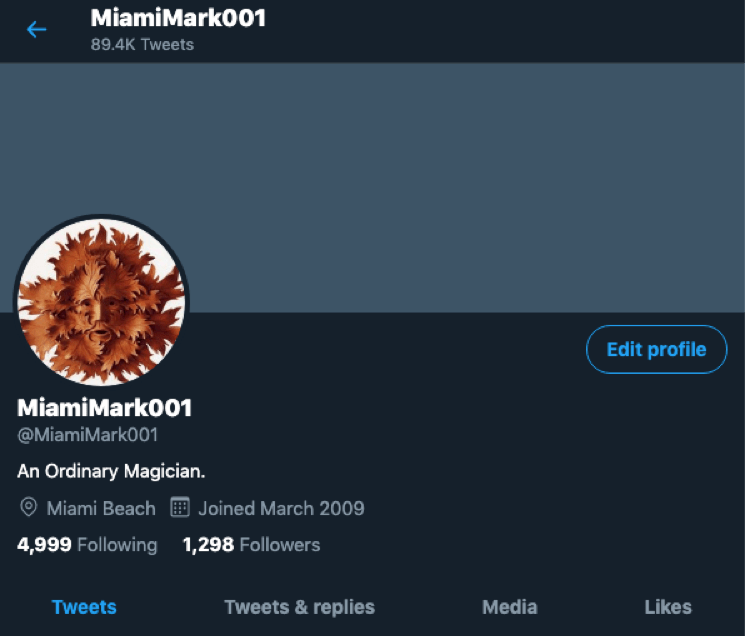The height and width of the screenshot is (637, 745).
Task: Select the Media tab
Action: (510, 607)
